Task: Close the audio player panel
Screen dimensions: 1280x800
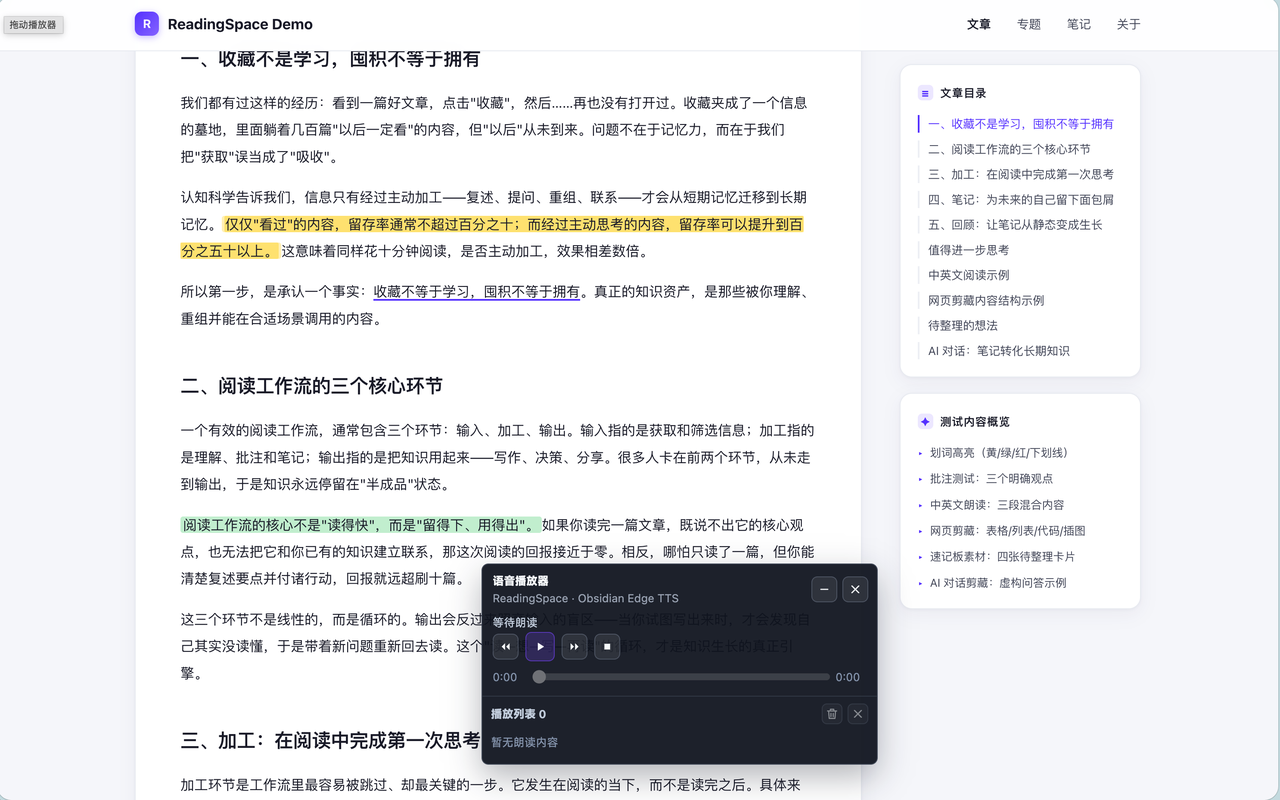Action: [x=855, y=589]
